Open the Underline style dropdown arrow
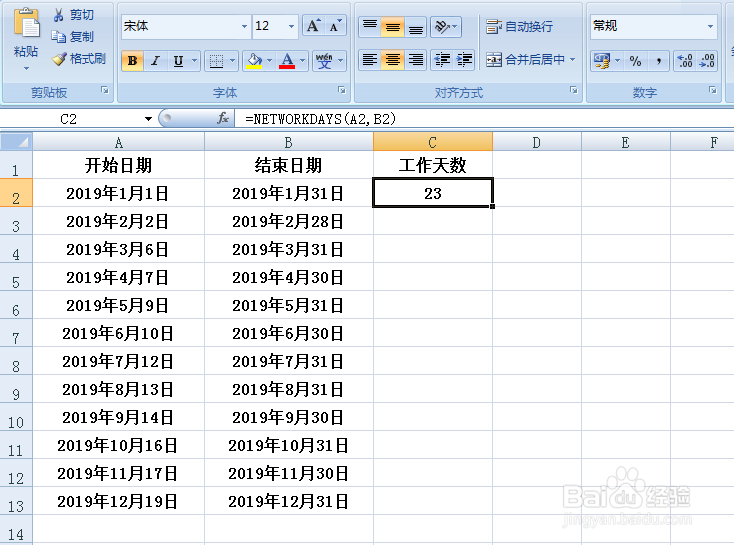The width and height of the screenshot is (734, 545). (x=194, y=61)
